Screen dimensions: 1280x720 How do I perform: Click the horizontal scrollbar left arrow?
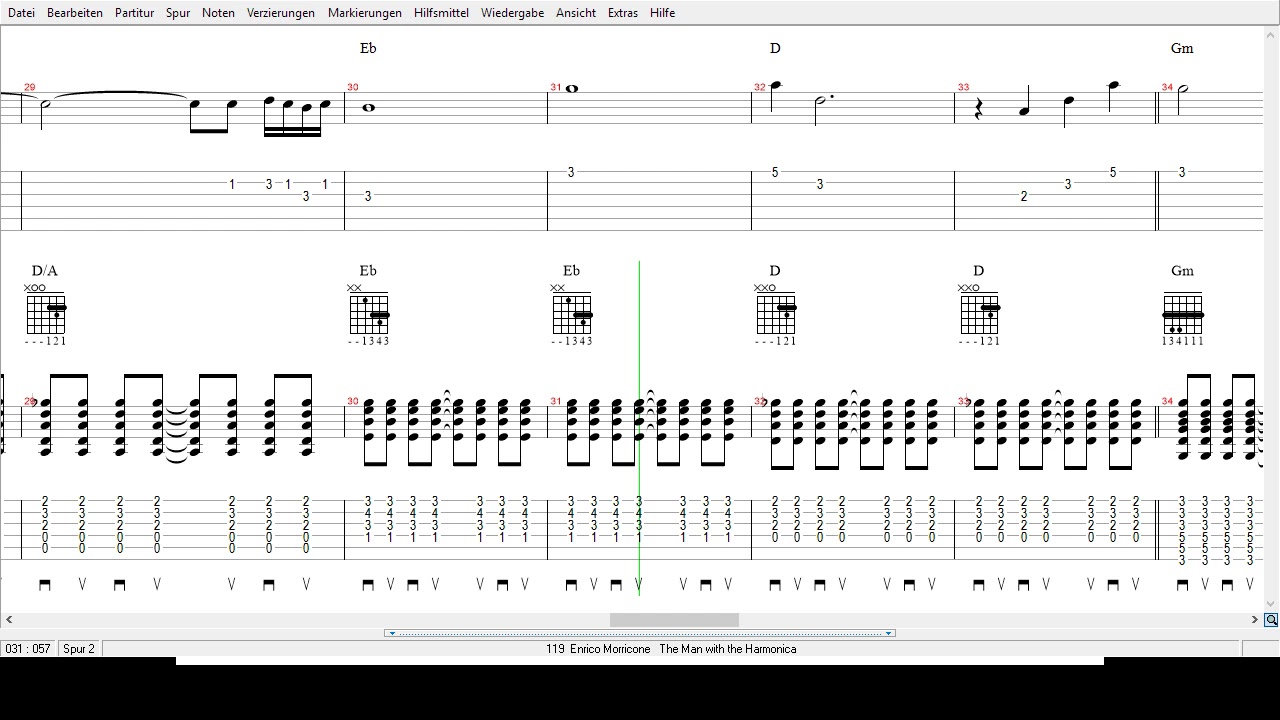click(9, 620)
